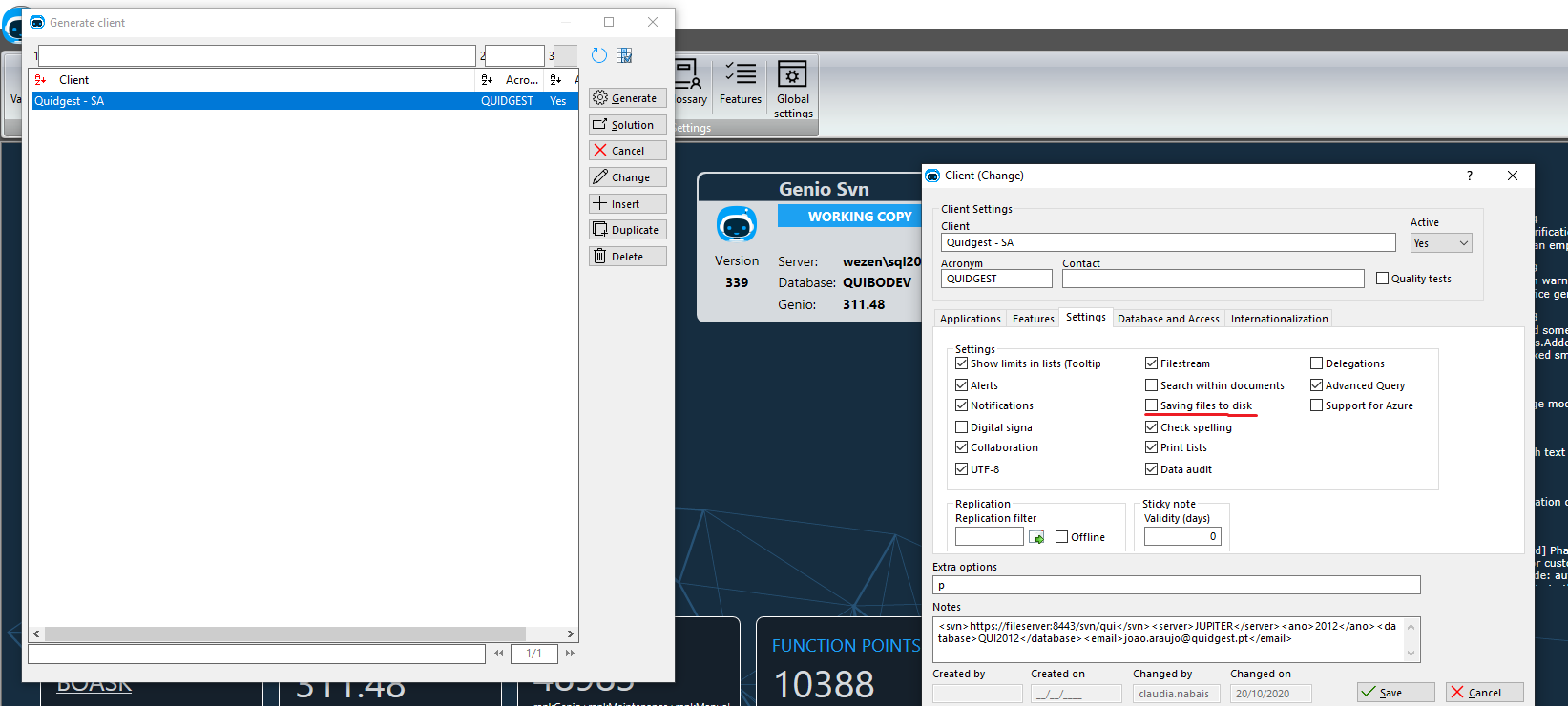The height and width of the screenshot is (706, 1568).
Task: Switch to the Applications tab
Action: click(971, 319)
